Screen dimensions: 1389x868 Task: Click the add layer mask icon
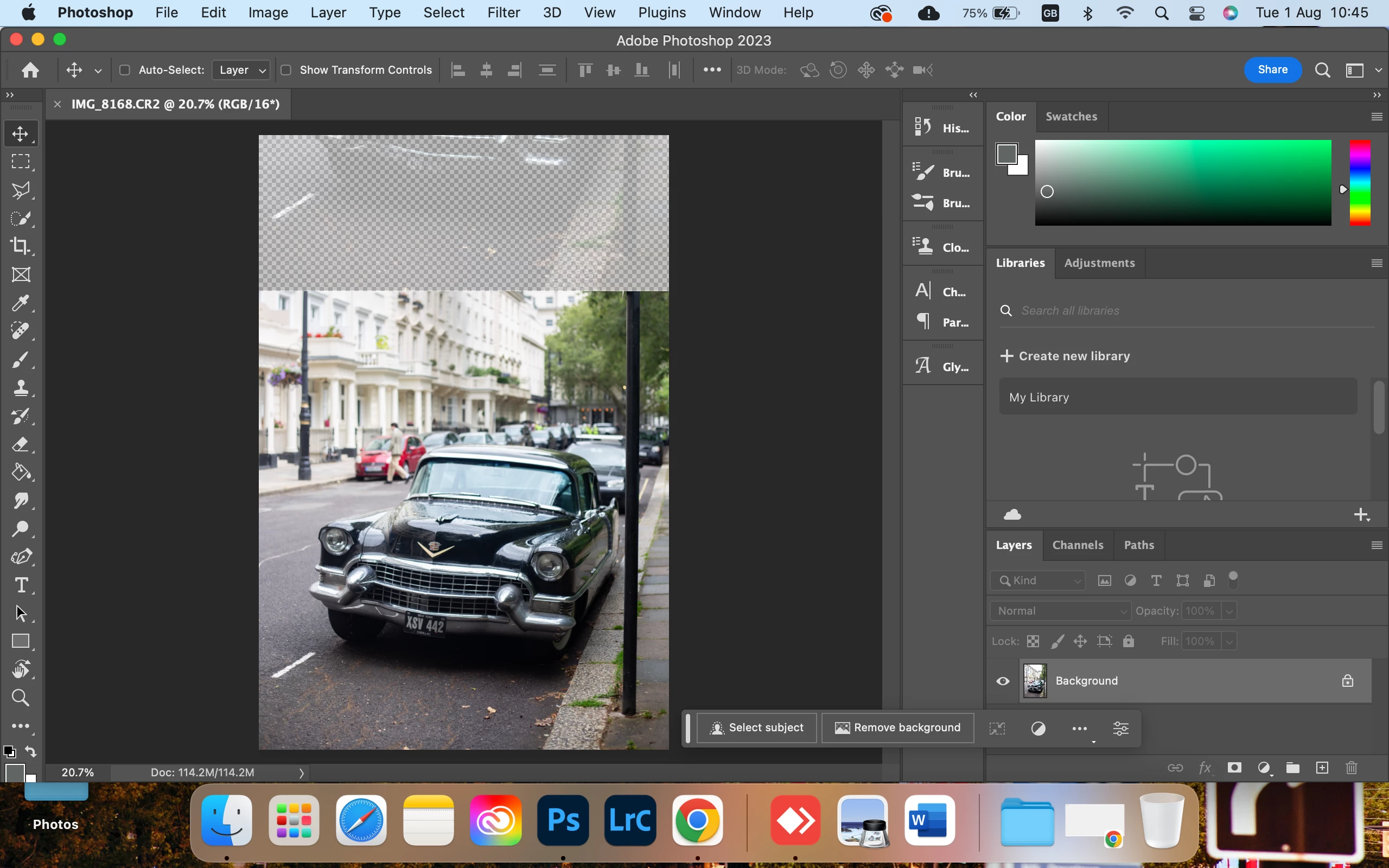1234,768
